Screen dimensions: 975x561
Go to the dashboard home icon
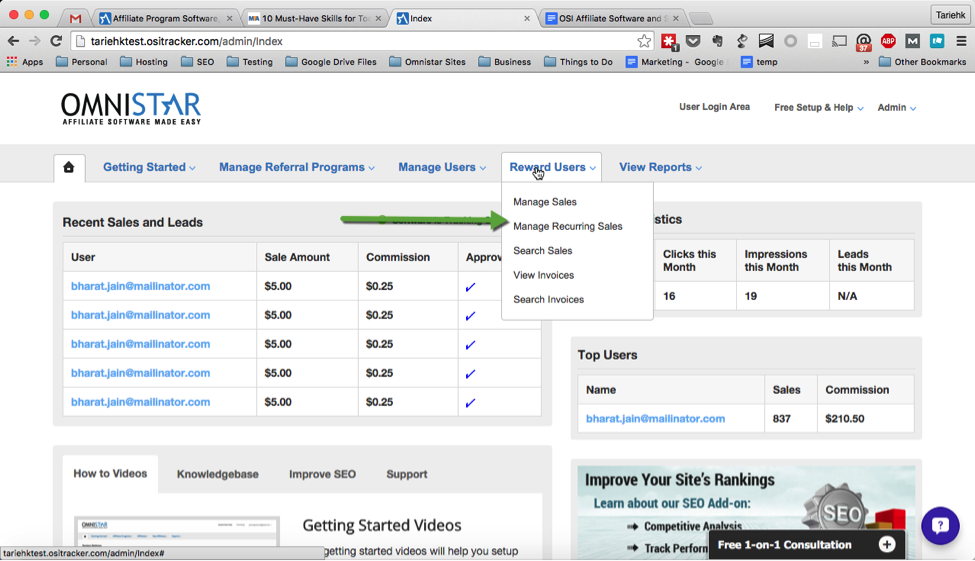69,167
